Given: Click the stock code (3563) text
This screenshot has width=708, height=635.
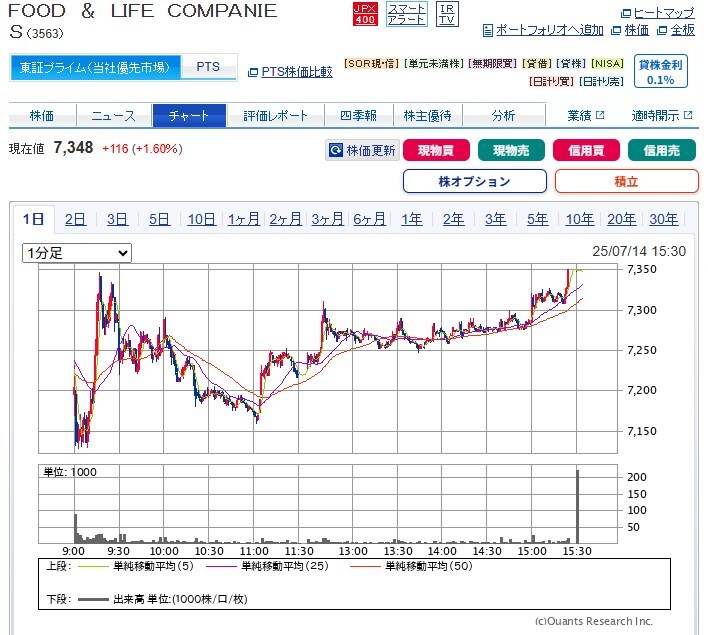Looking at the screenshot, I should 45,33.
